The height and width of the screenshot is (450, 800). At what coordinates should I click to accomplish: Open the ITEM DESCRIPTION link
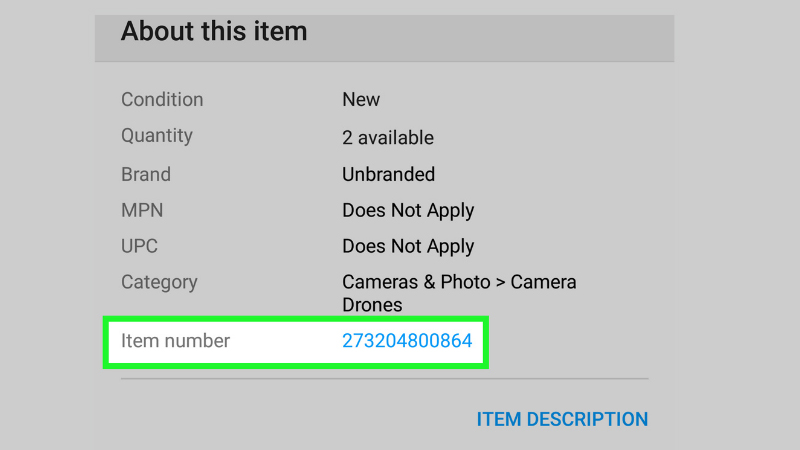[562, 419]
